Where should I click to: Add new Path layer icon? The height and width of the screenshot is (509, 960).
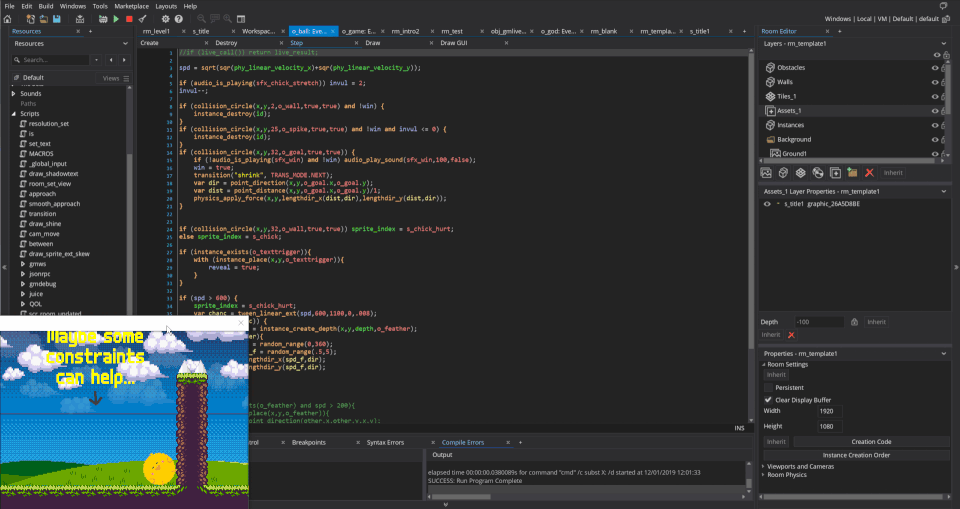coord(817,173)
